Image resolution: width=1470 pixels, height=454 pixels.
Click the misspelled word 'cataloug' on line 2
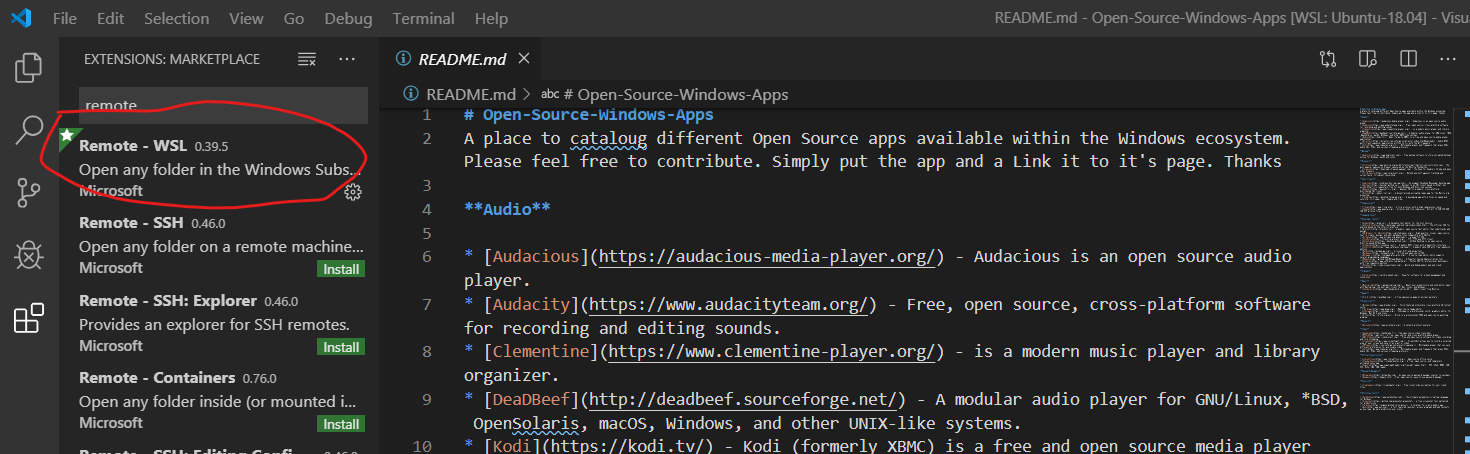(x=609, y=138)
